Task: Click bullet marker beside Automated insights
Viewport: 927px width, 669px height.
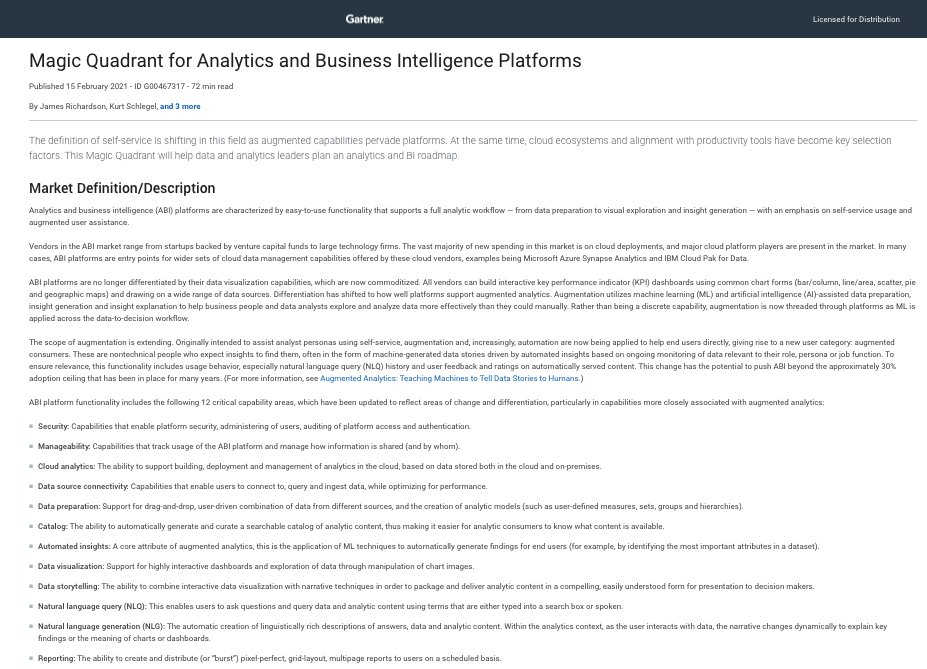Action: point(31,546)
